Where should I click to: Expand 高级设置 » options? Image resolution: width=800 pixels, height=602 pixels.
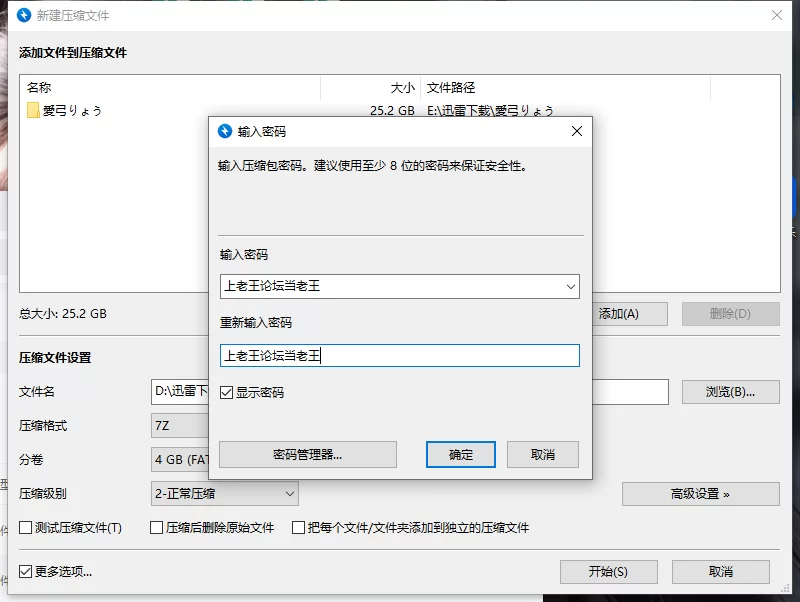[x=701, y=494]
